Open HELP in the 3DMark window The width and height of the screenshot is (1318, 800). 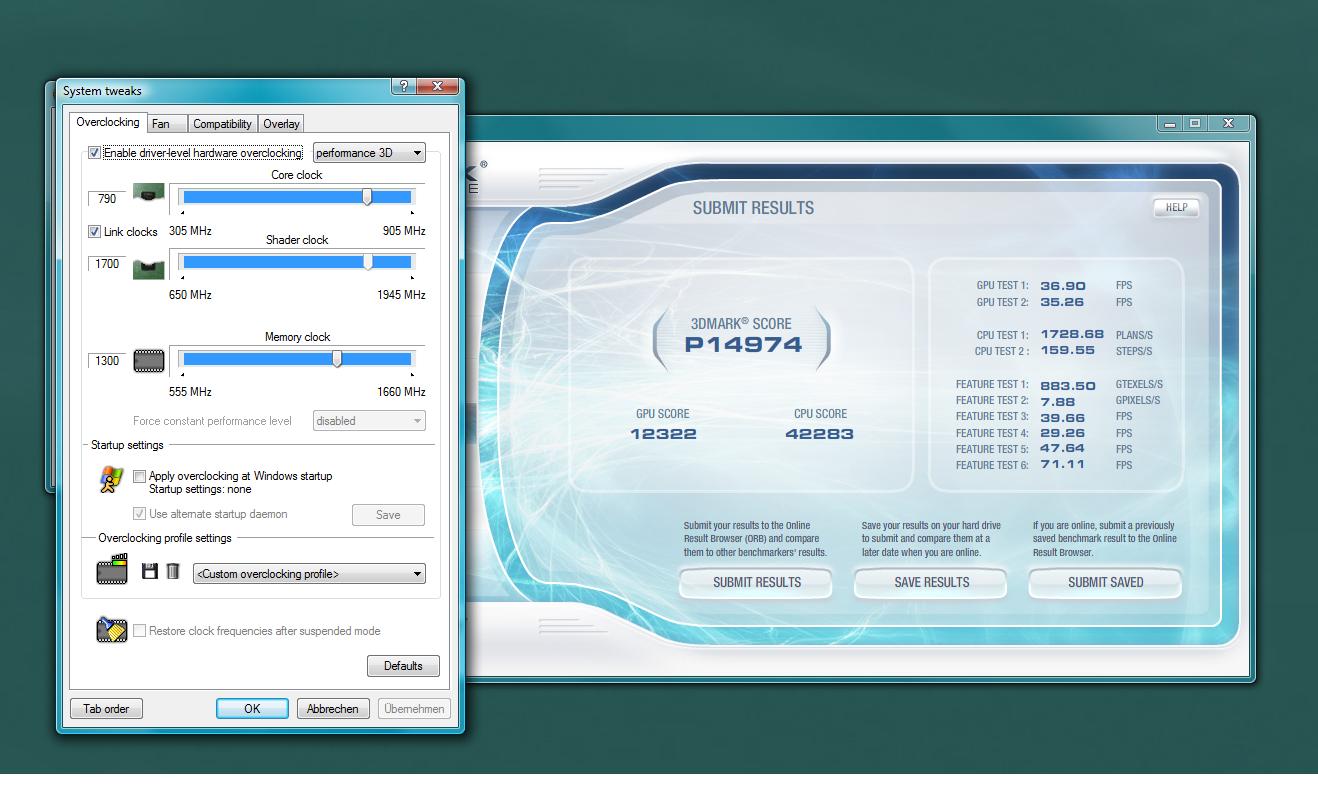tap(1176, 208)
